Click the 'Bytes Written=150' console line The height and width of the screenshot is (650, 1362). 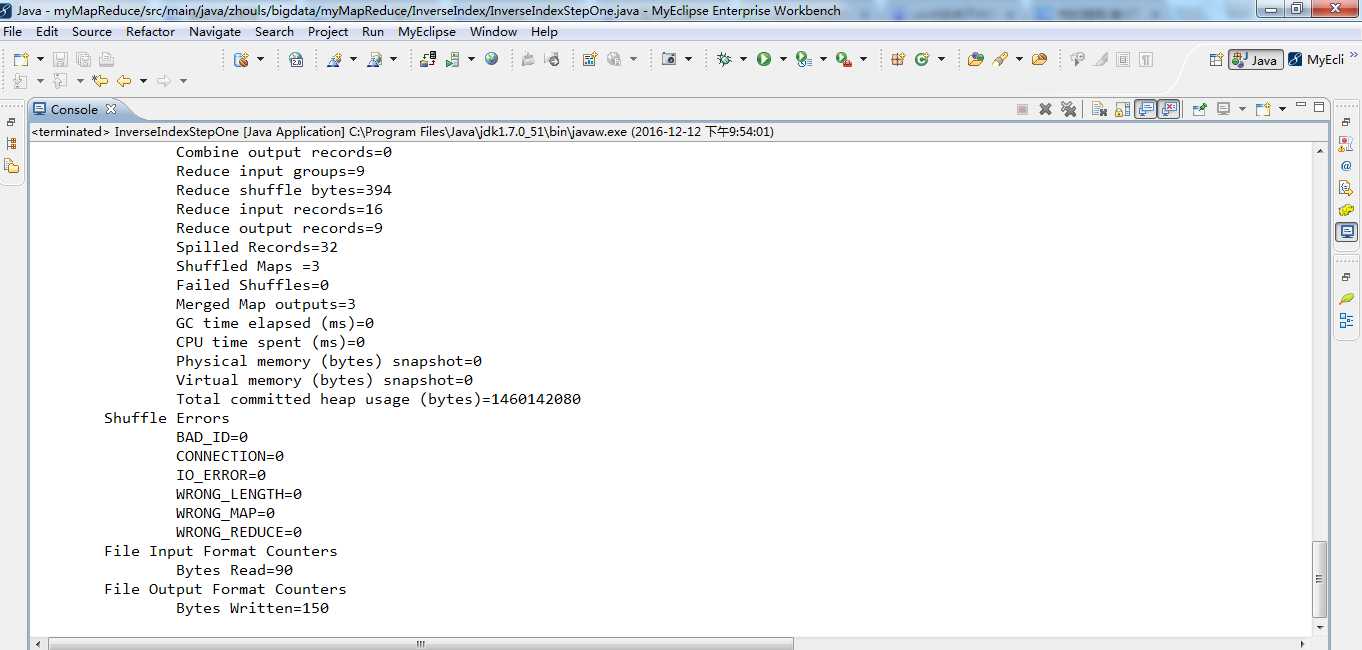point(252,608)
